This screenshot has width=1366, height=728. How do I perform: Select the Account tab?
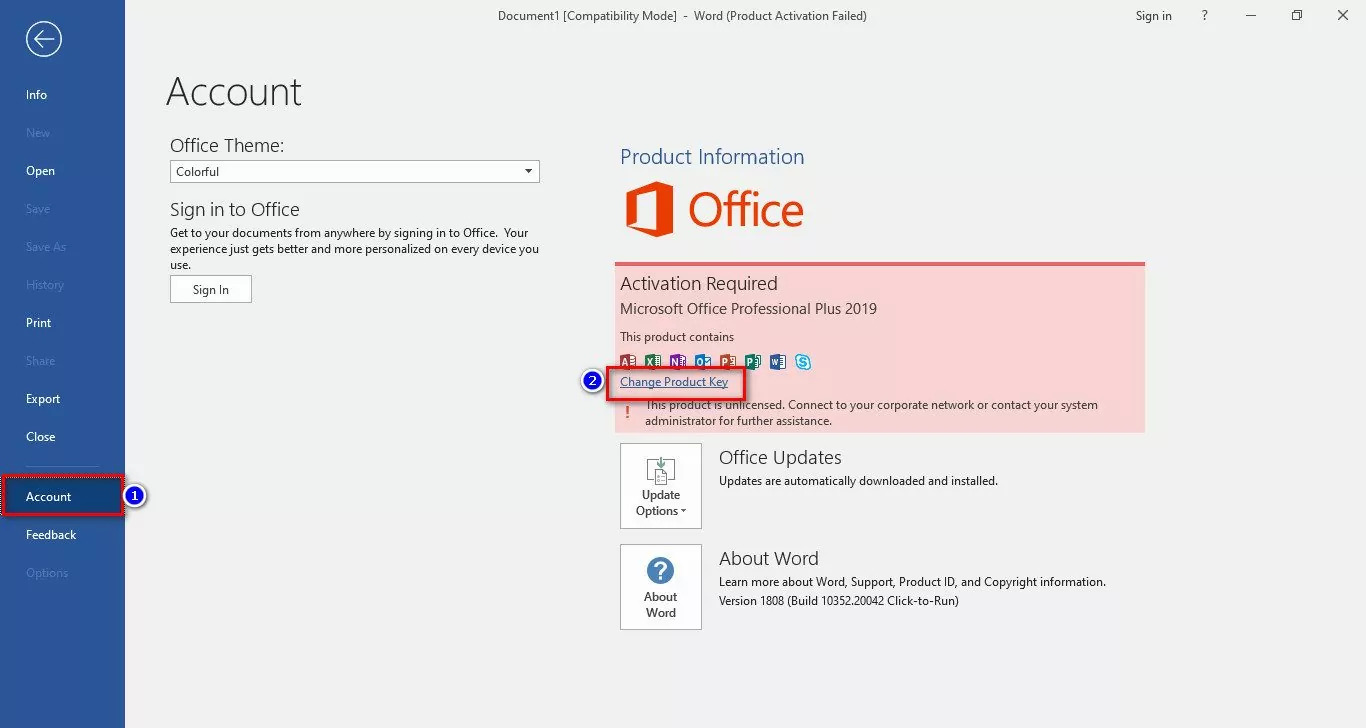click(62, 497)
